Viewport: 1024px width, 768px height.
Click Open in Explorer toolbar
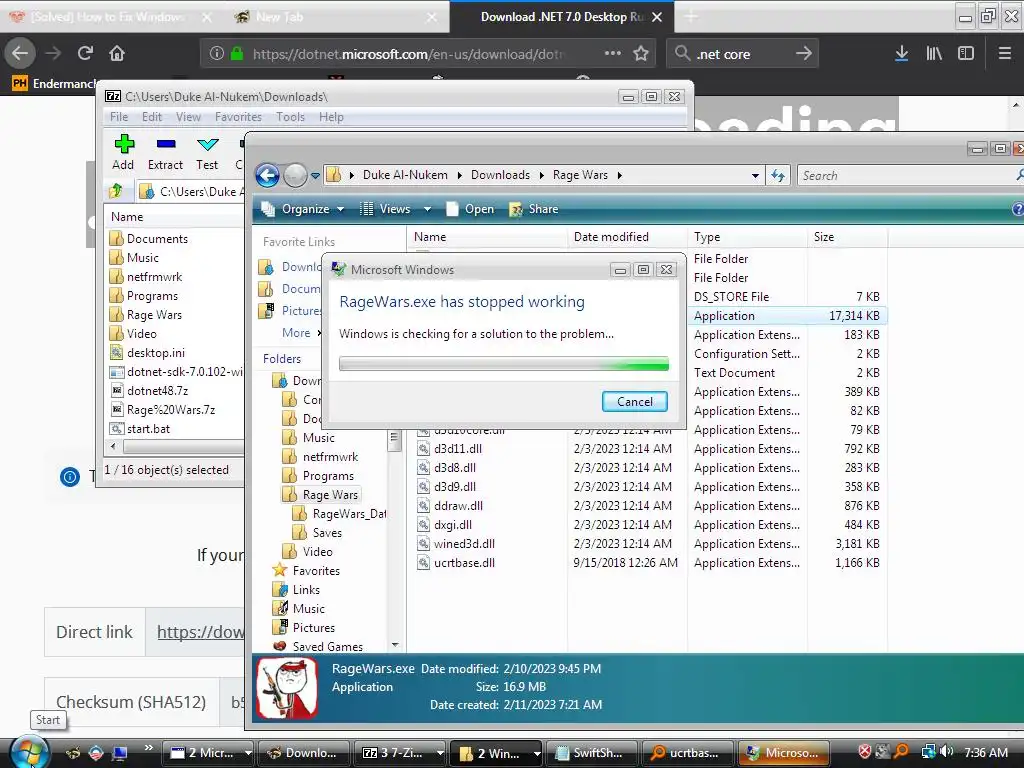[470, 209]
